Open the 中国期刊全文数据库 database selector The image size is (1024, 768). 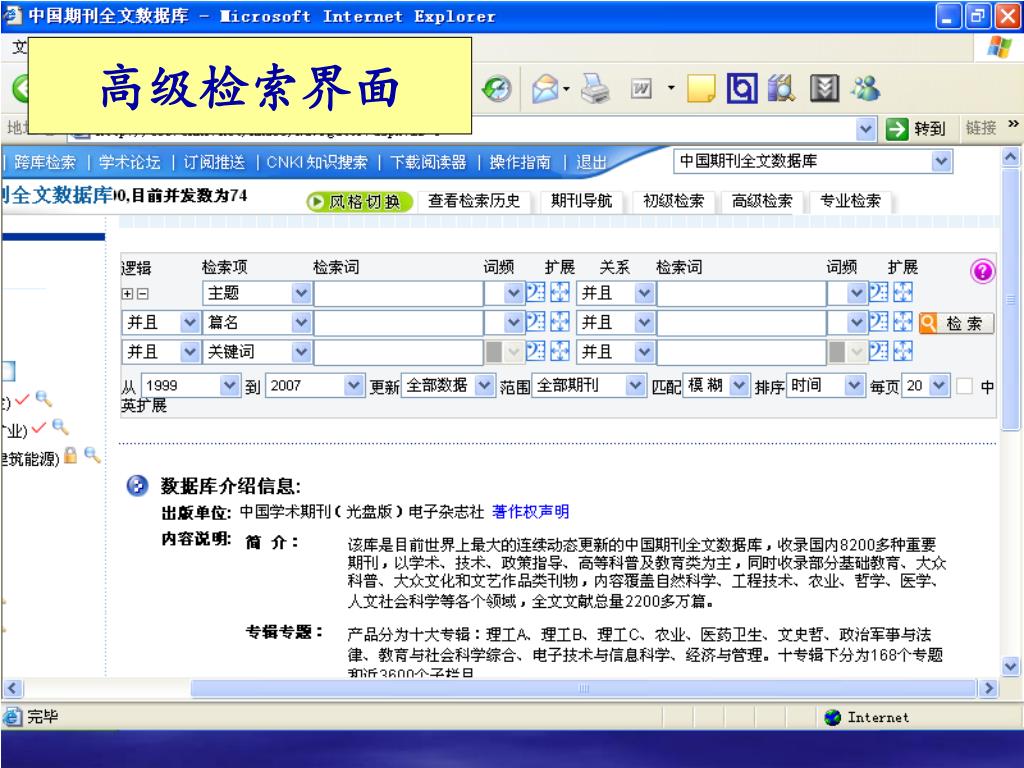pos(812,161)
